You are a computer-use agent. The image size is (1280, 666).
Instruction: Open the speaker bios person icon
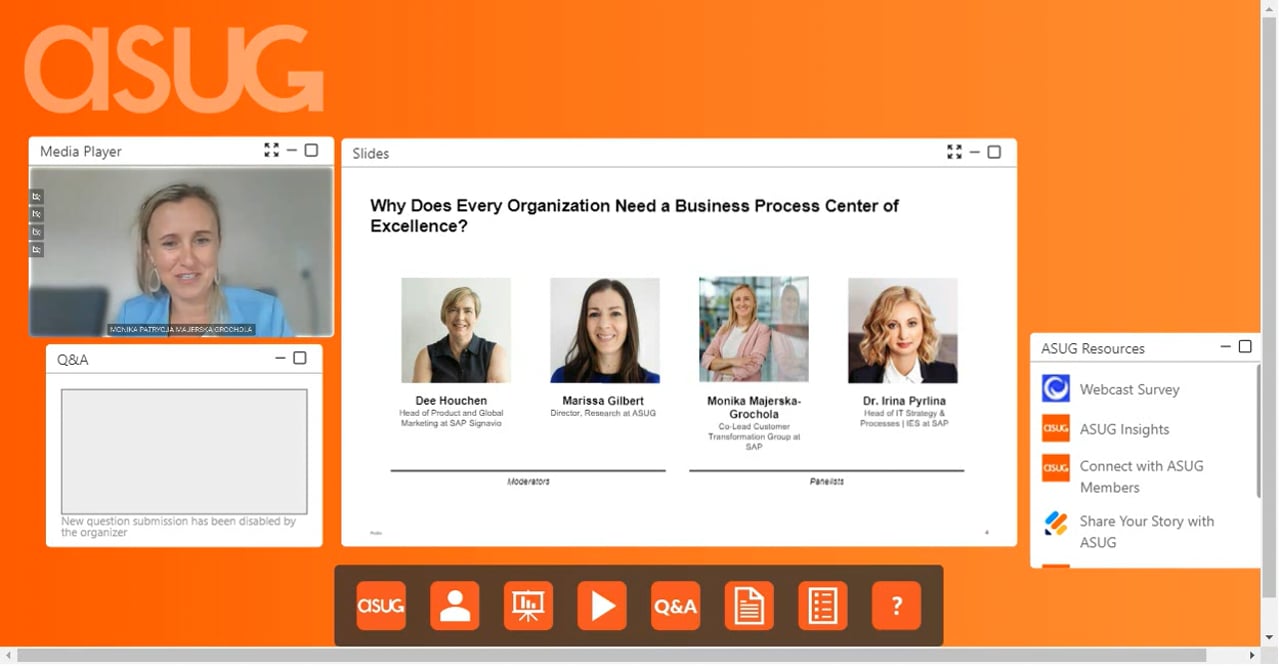[x=455, y=606]
